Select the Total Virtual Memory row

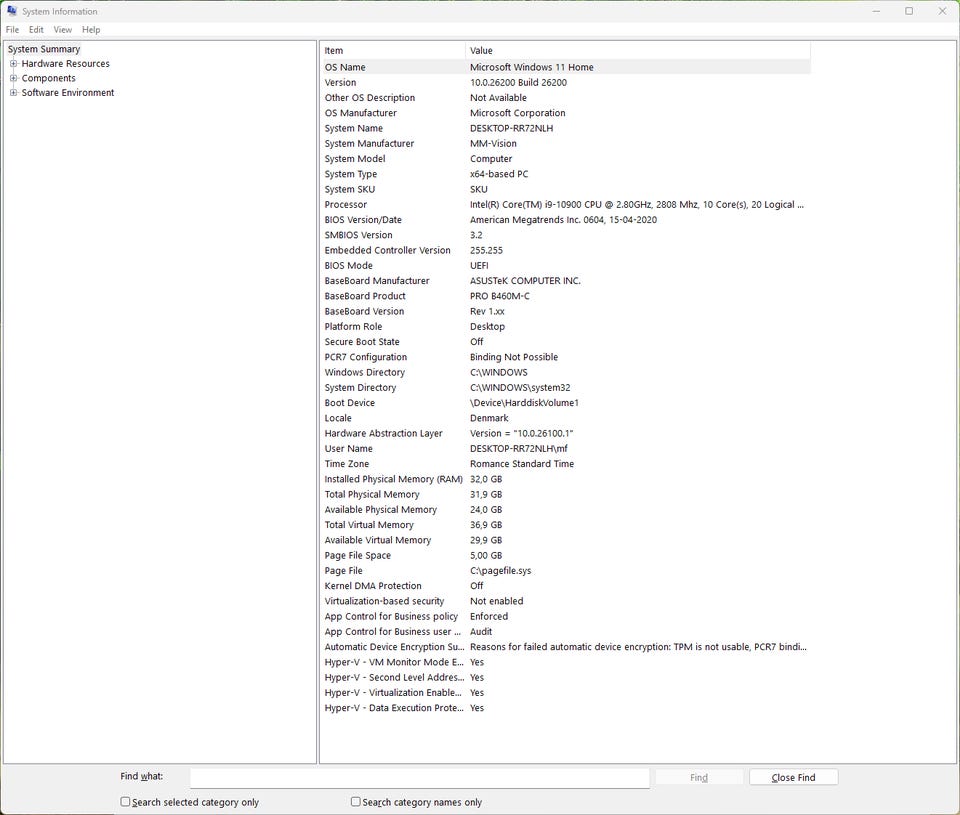point(565,525)
